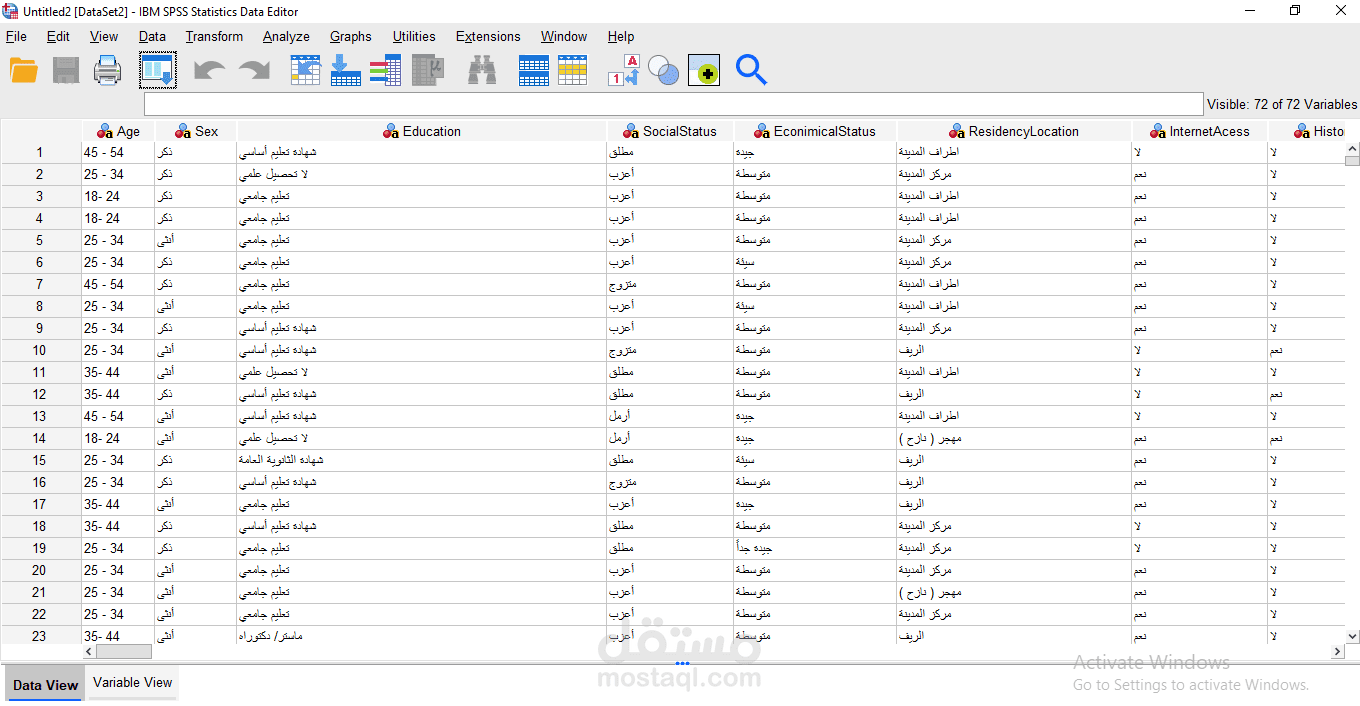Switch to the Variable View tab
1360x706 pixels.
coord(133,682)
